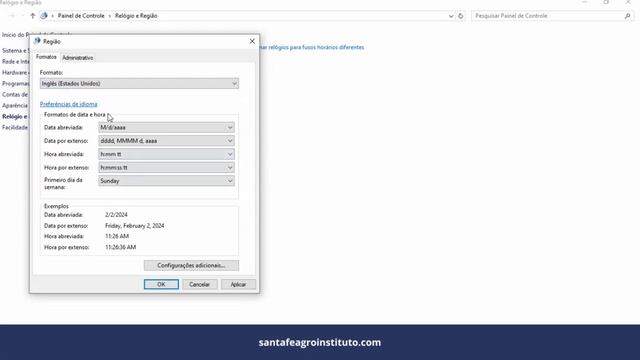The width and height of the screenshot is (640, 360).
Task: Open the Data por extenso dropdown
Action: pos(166,141)
